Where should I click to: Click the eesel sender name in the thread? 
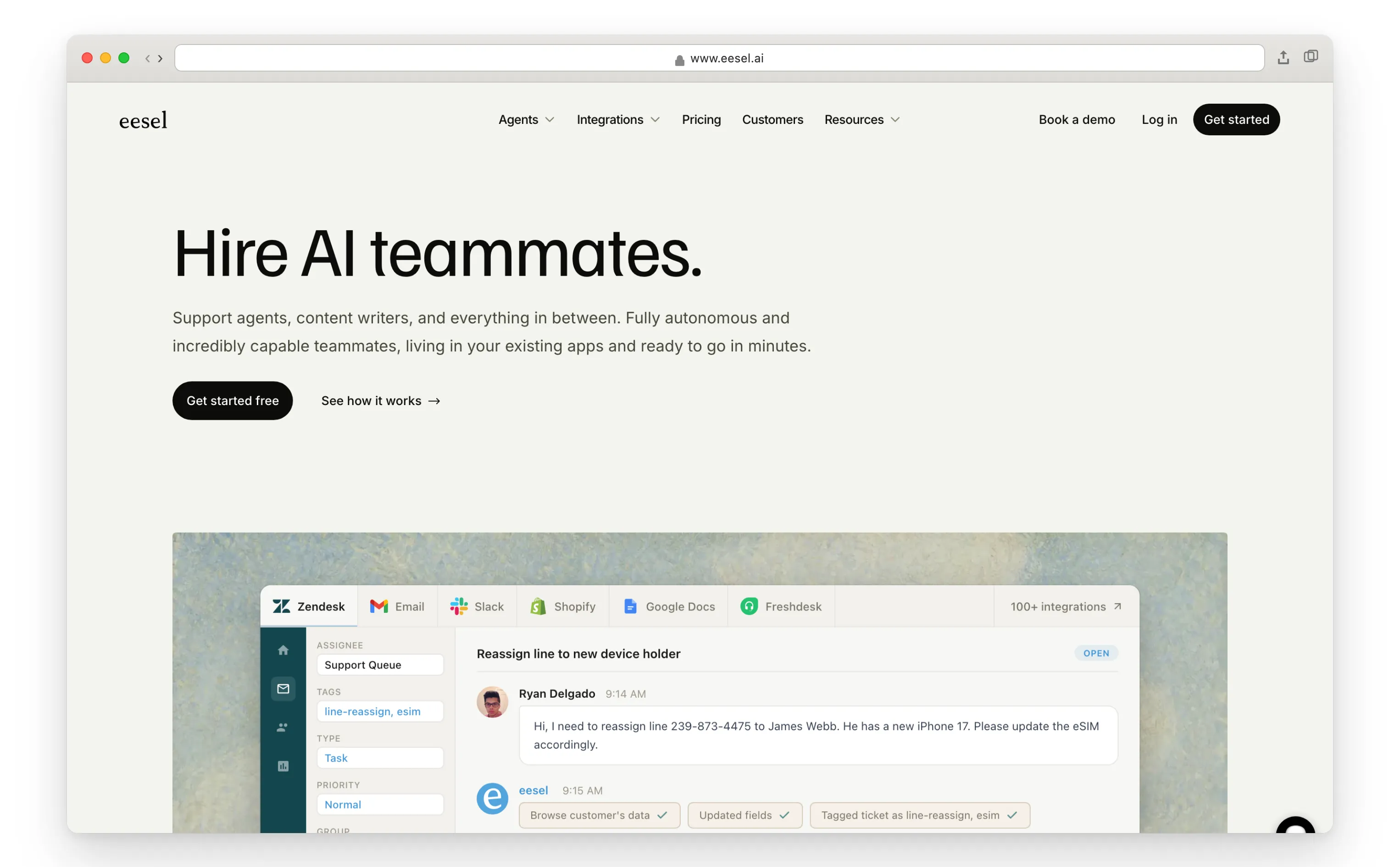click(x=533, y=790)
